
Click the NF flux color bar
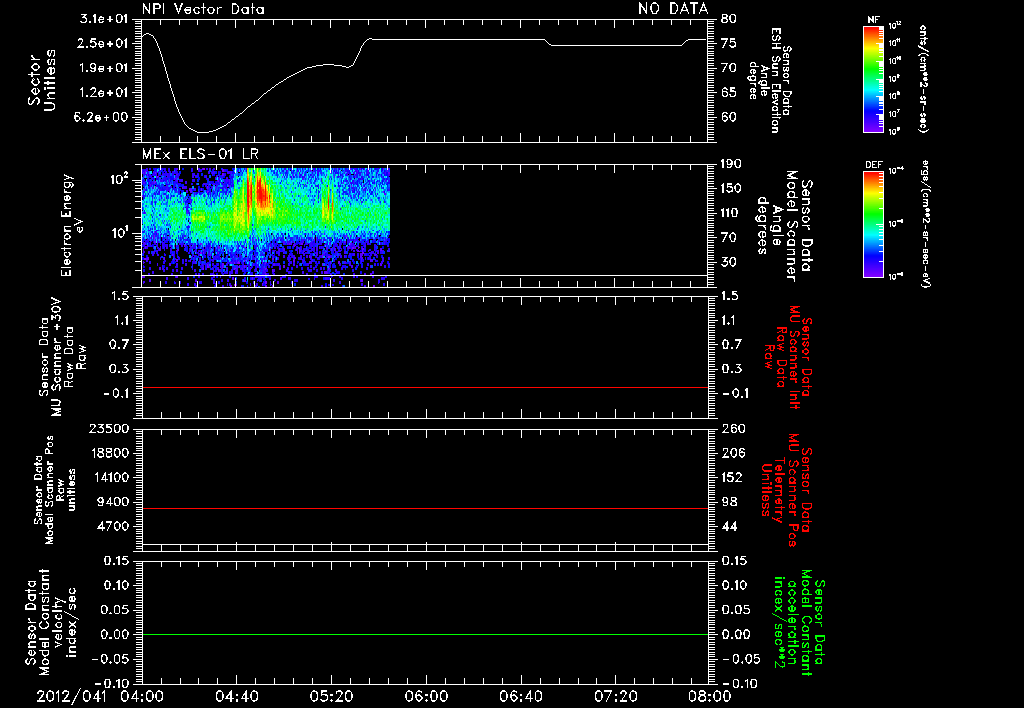click(x=874, y=79)
